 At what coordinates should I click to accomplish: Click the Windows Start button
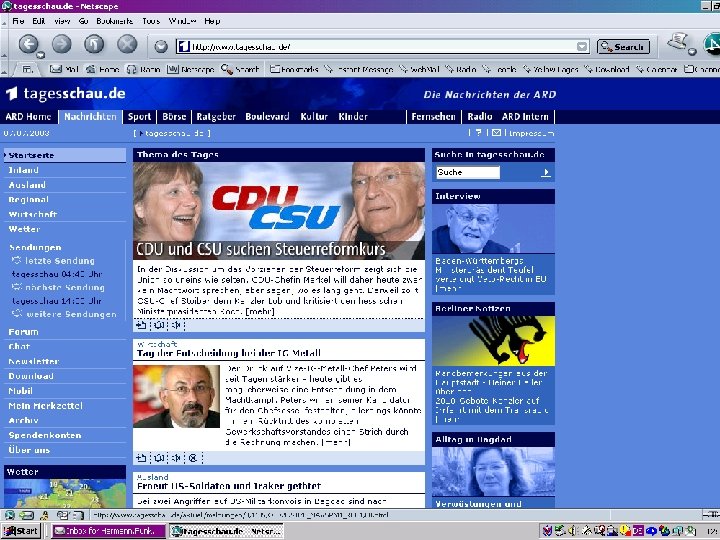pos(21,531)
